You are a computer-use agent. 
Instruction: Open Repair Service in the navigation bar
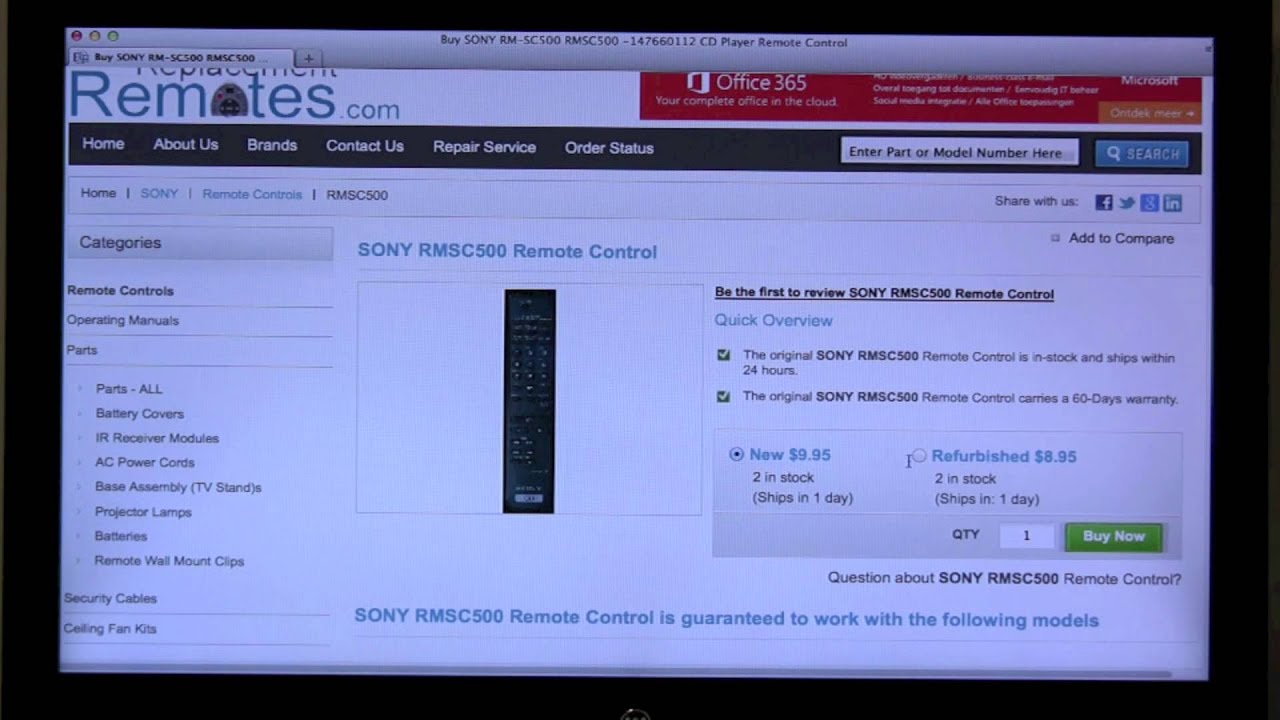point(484,147)
